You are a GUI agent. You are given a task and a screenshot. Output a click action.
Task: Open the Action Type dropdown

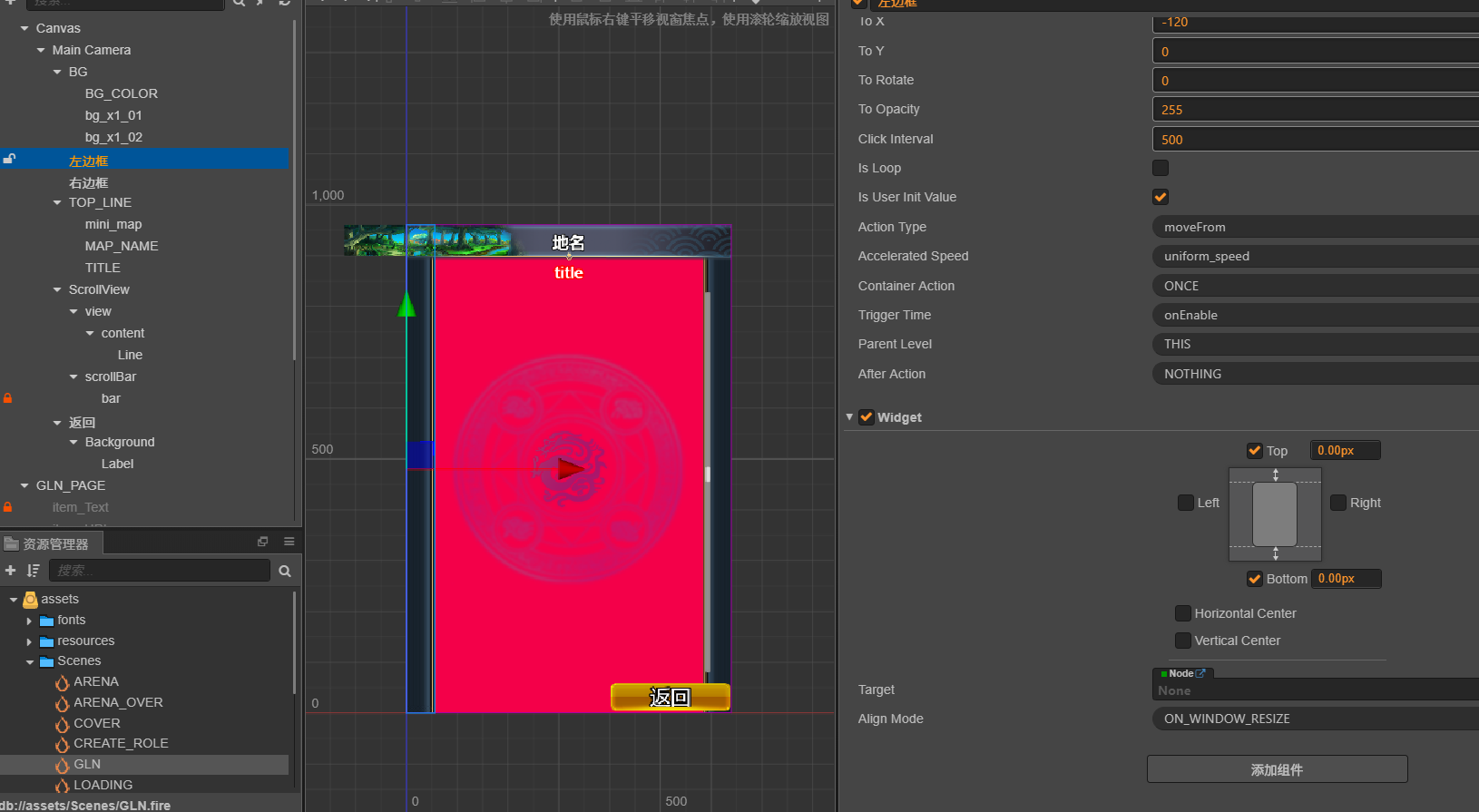coord(1316,227)
